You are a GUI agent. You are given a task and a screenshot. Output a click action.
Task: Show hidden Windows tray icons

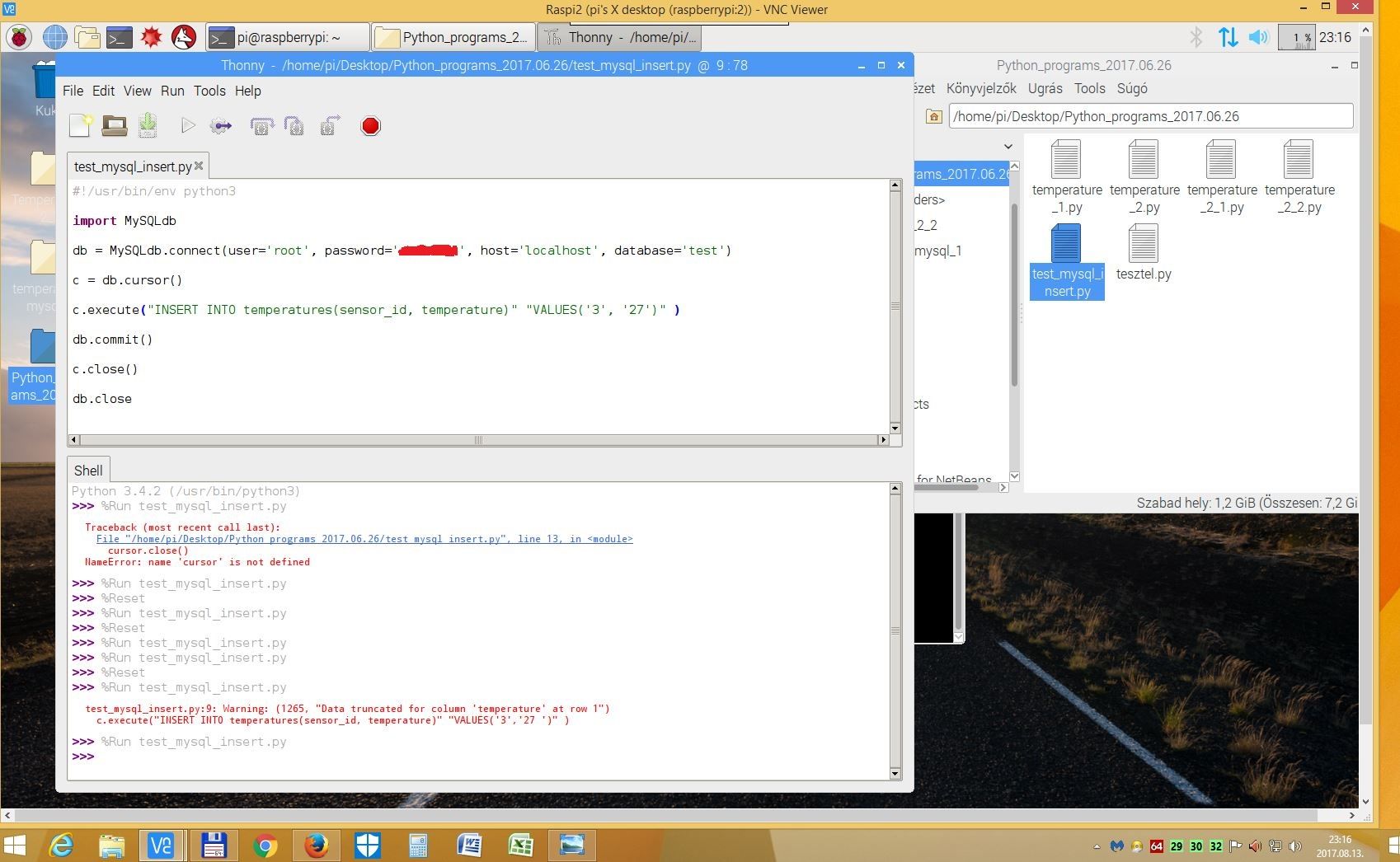pos(1097,846)
